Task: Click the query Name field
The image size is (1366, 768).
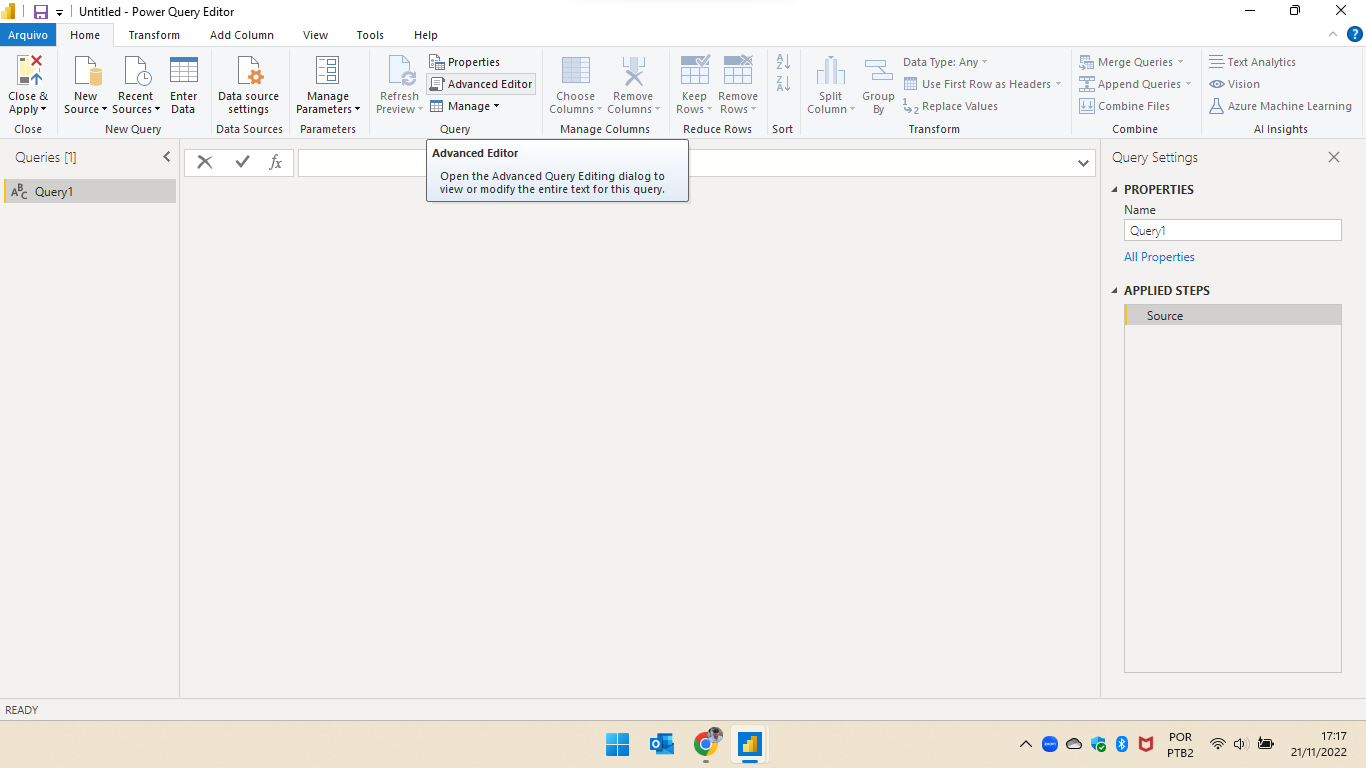Action: point(1233,231)
